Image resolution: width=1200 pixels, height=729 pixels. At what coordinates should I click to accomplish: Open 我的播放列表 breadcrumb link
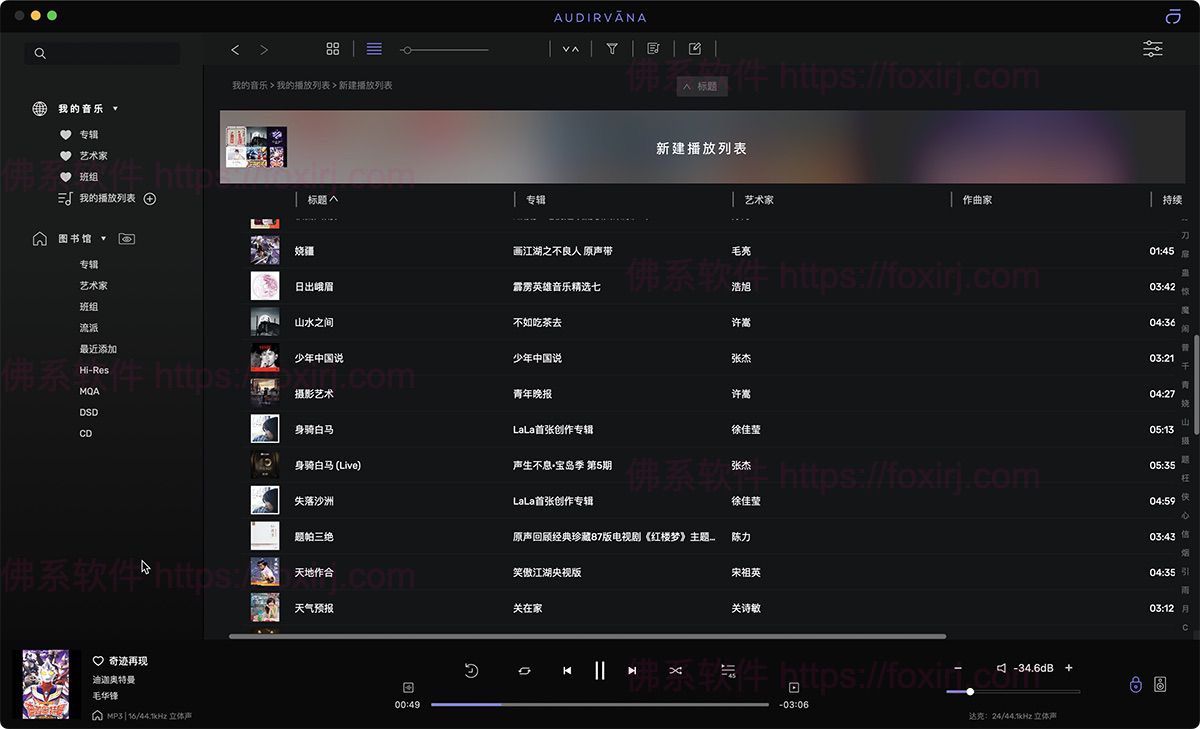(x=302, y=86)
